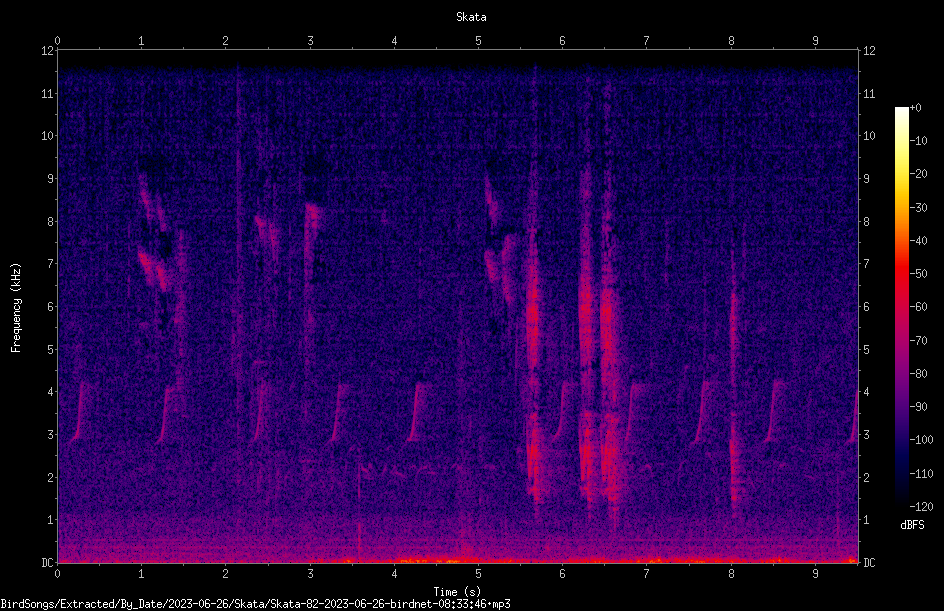Select the 'Frequency (kHz)' axis label
This screenshot has height=611, width=944.
16,308
